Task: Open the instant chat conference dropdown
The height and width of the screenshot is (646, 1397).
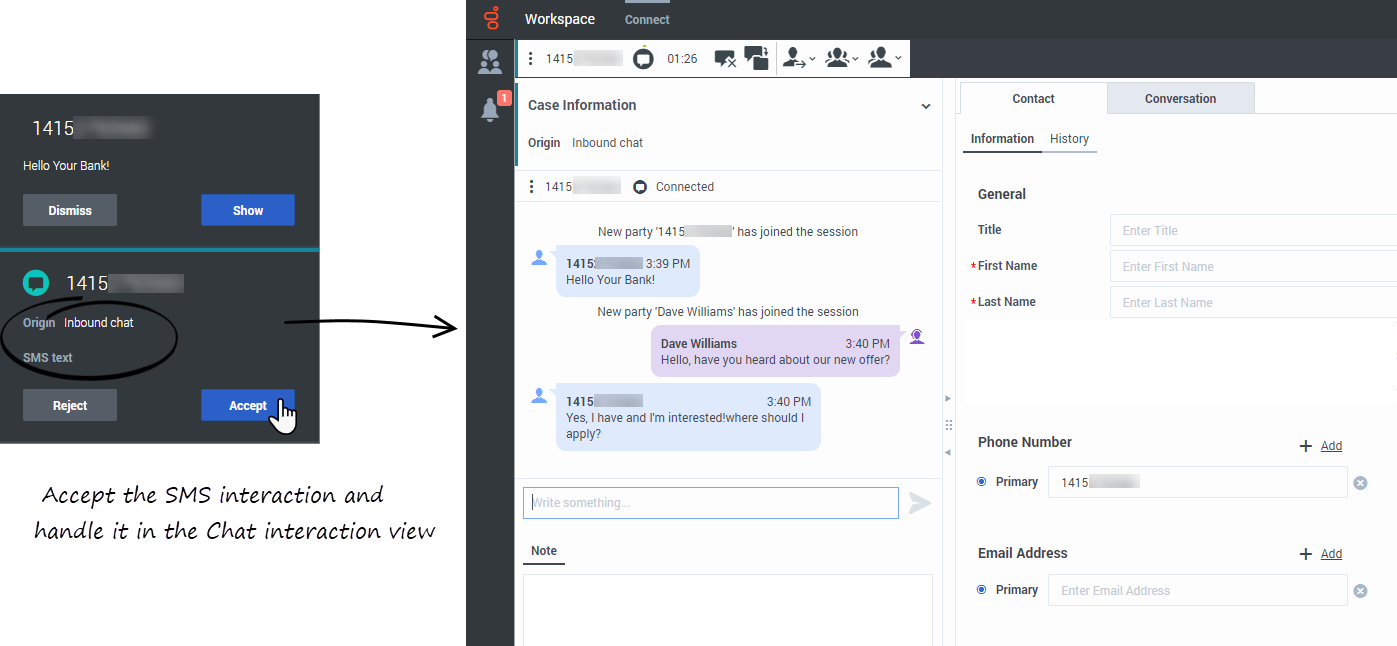Action: pos(842,59)
